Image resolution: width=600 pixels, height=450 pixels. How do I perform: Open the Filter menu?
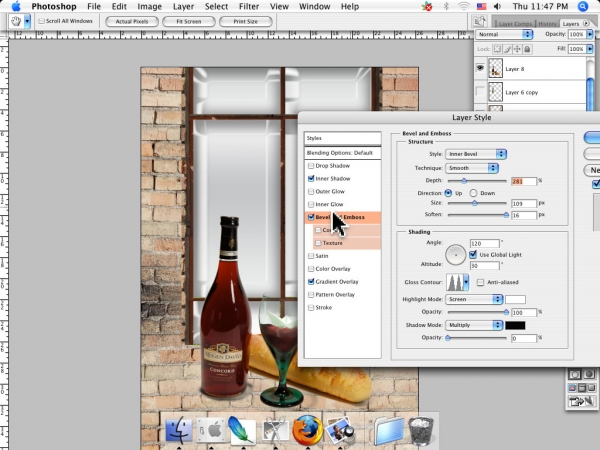pyautogui.click(x=249, y=7)
